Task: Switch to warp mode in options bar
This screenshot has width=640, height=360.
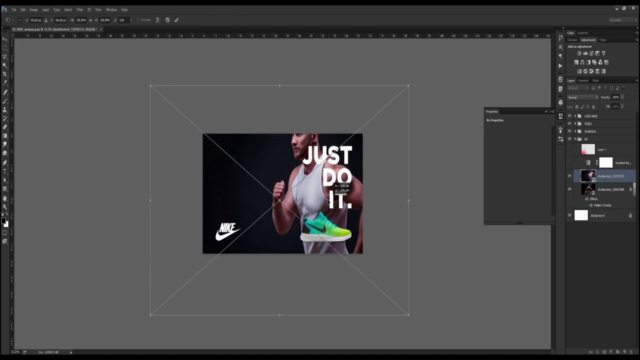Action: (158, 20)
